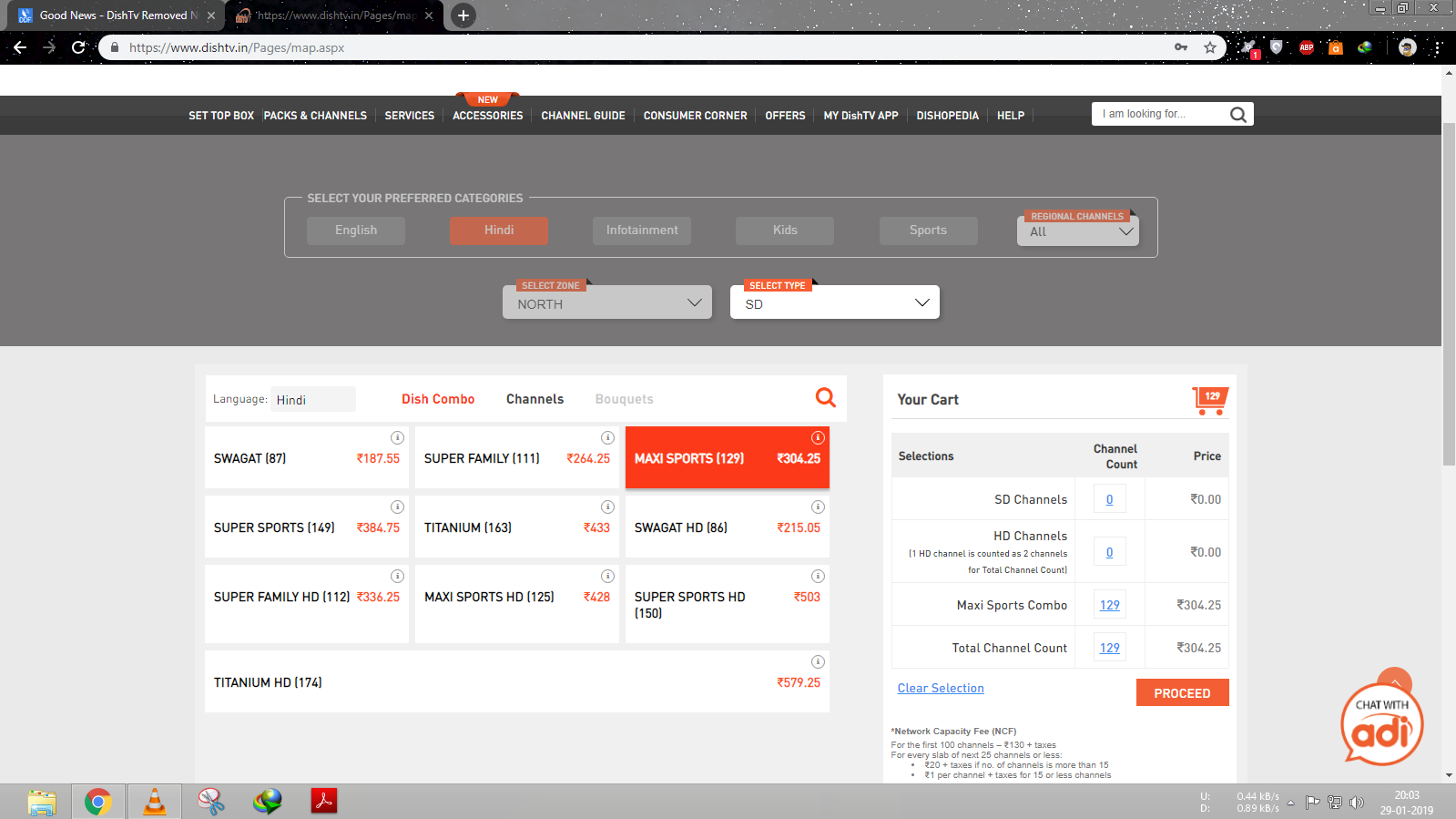Open the SET TOP BOX menu
Screen dimensions: 1456x819
coord(221,116)
